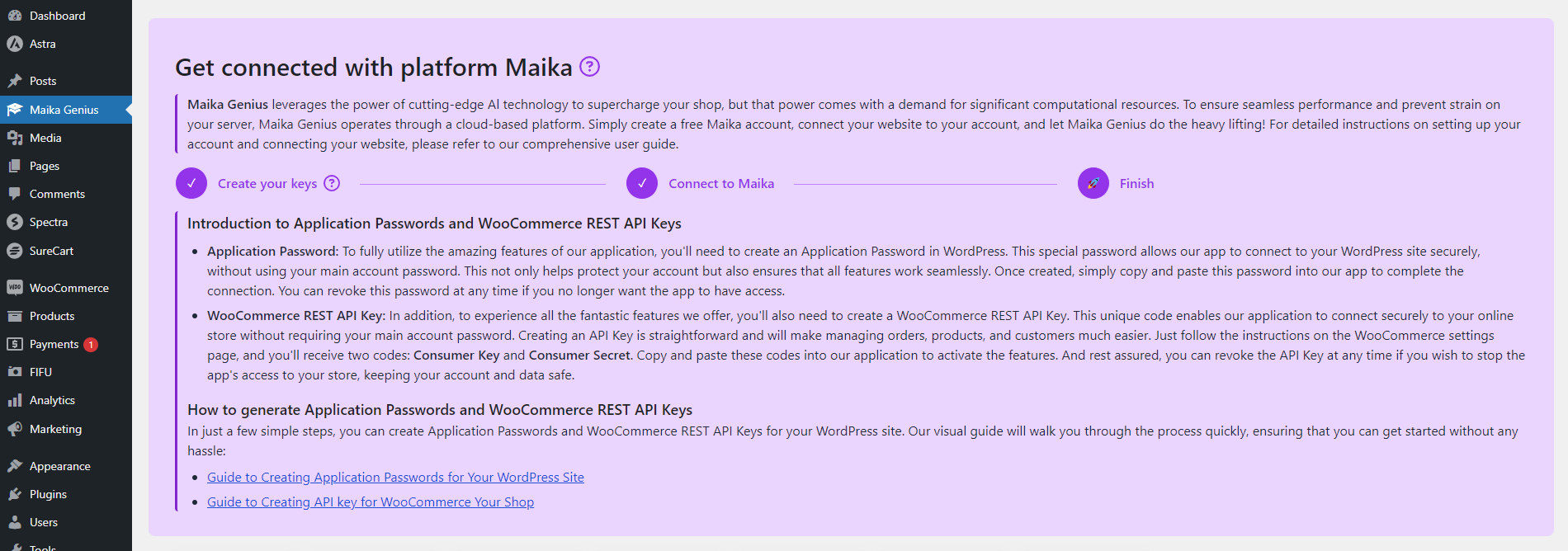Click the Spectra icon in the admin menu
The width and height of the screenshot is (1568, 551).
pos(15,222)
